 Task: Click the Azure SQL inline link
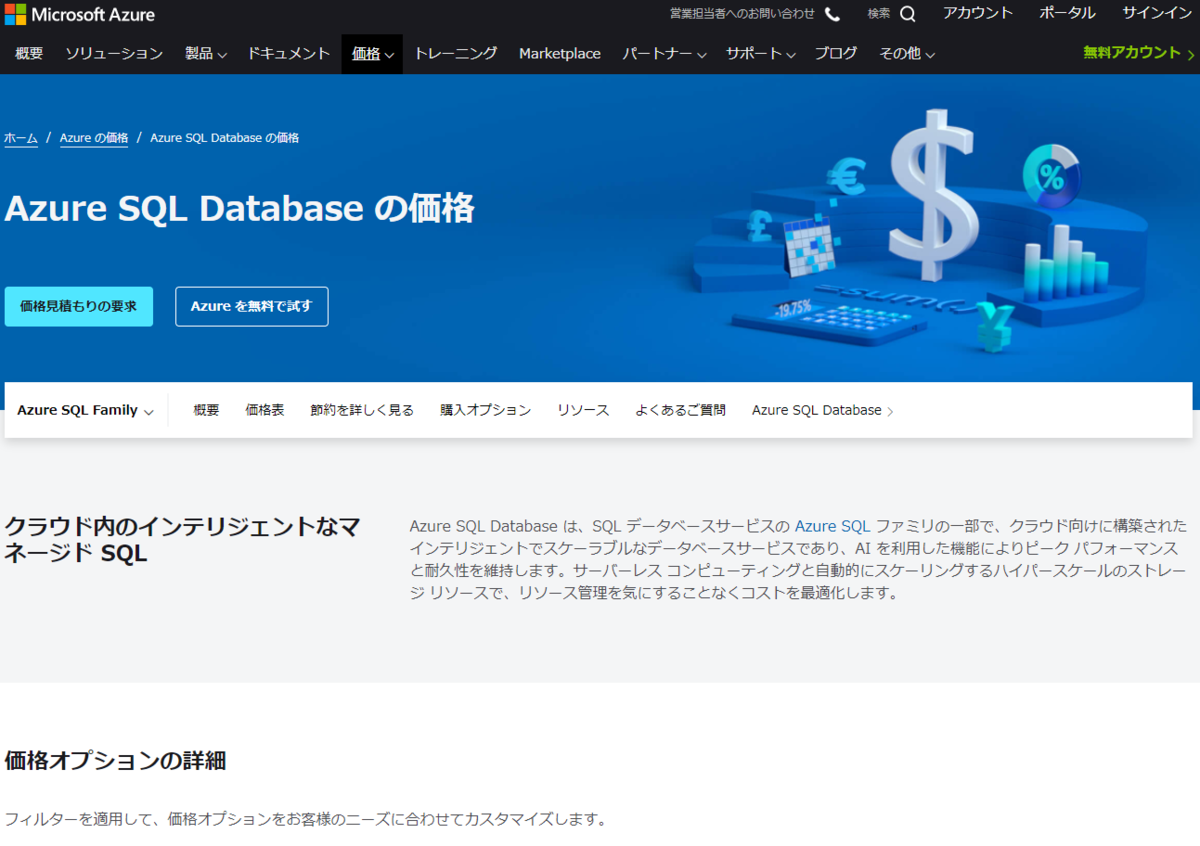pos(833,524)
